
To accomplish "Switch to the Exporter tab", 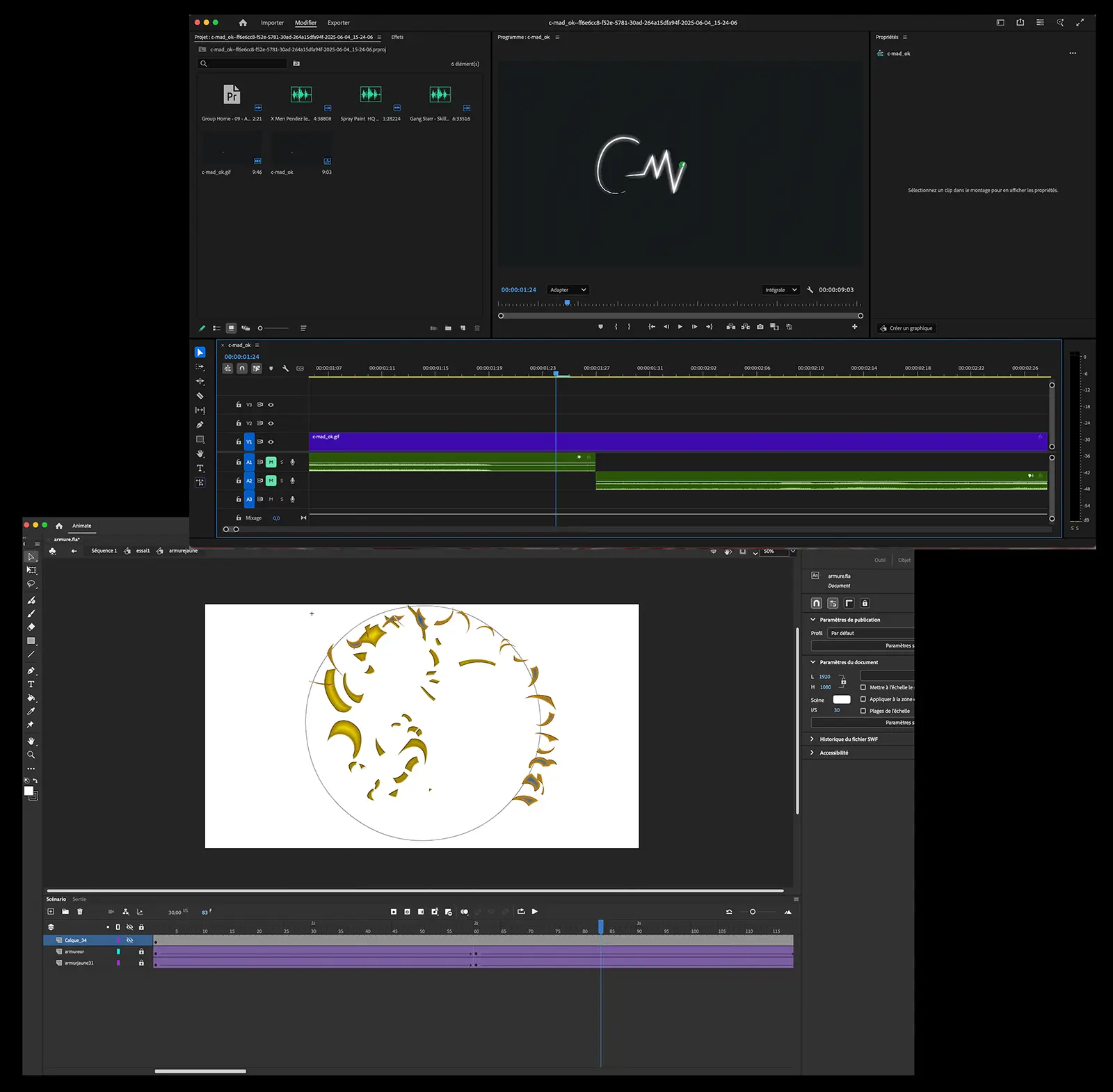I will [x=338, y=23].
